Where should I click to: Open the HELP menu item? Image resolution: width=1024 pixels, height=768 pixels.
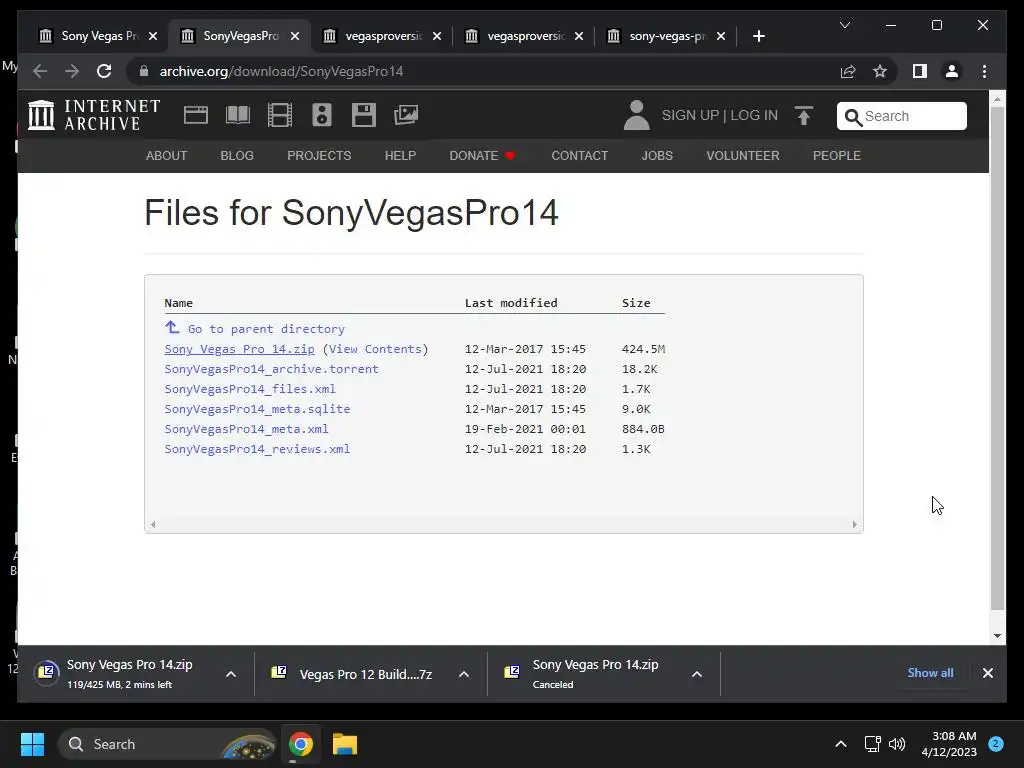pyautogui.click(x=400, y=155)
